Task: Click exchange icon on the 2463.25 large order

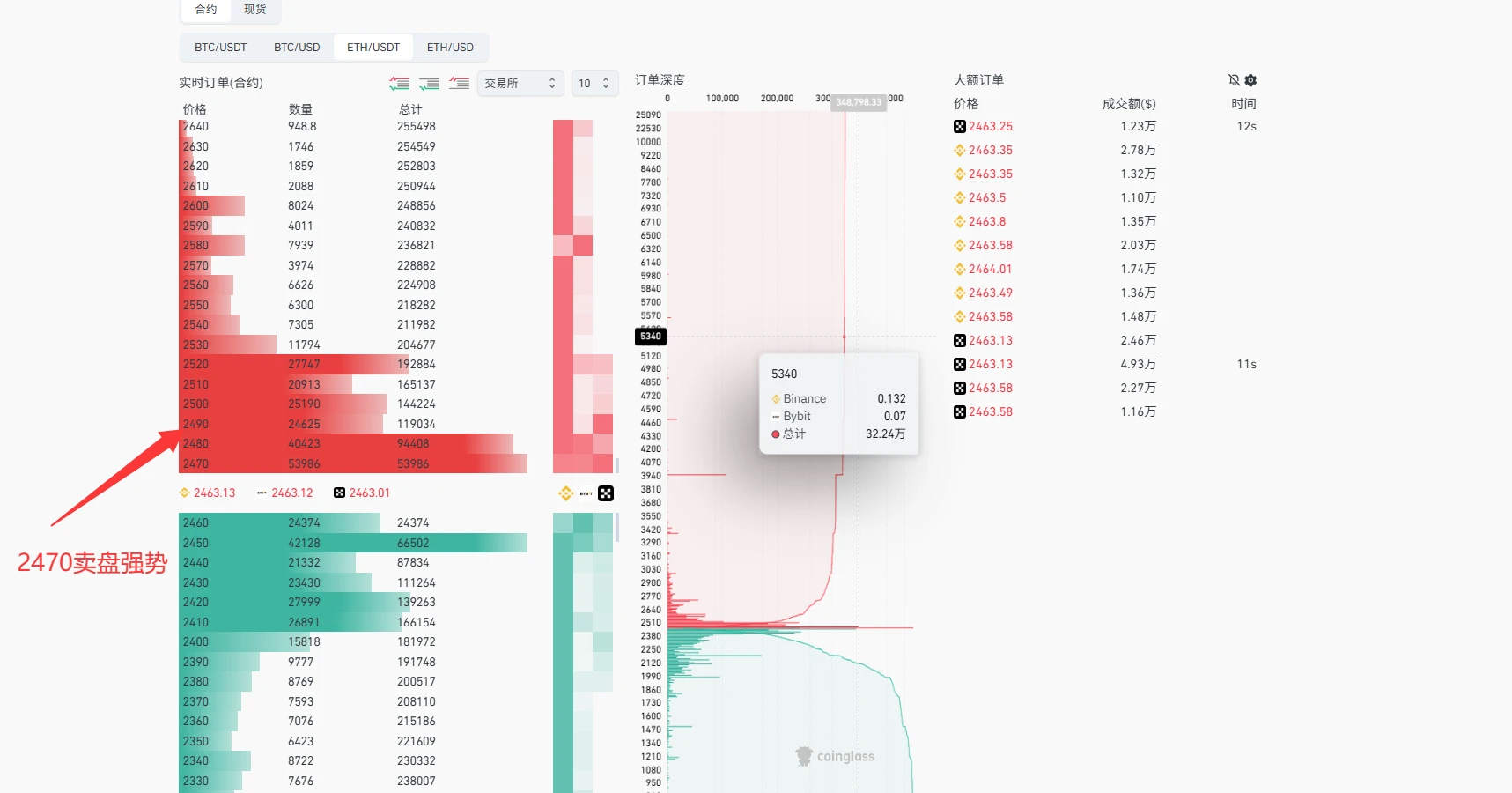Action: pos(960,127)
